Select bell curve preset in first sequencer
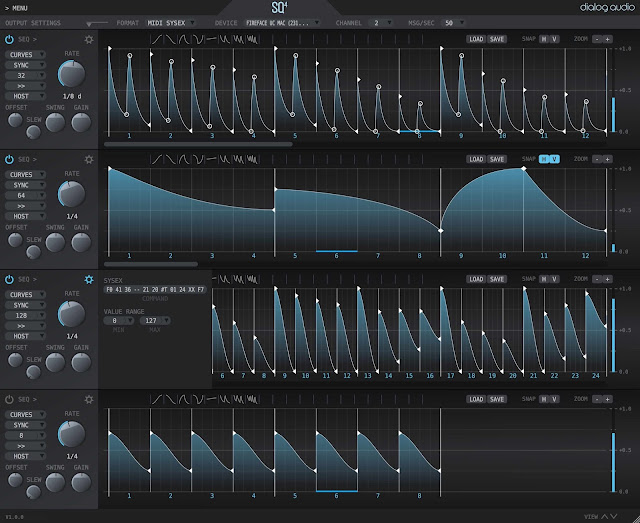The height and width of the screenshot is (523, 640). 184,39
